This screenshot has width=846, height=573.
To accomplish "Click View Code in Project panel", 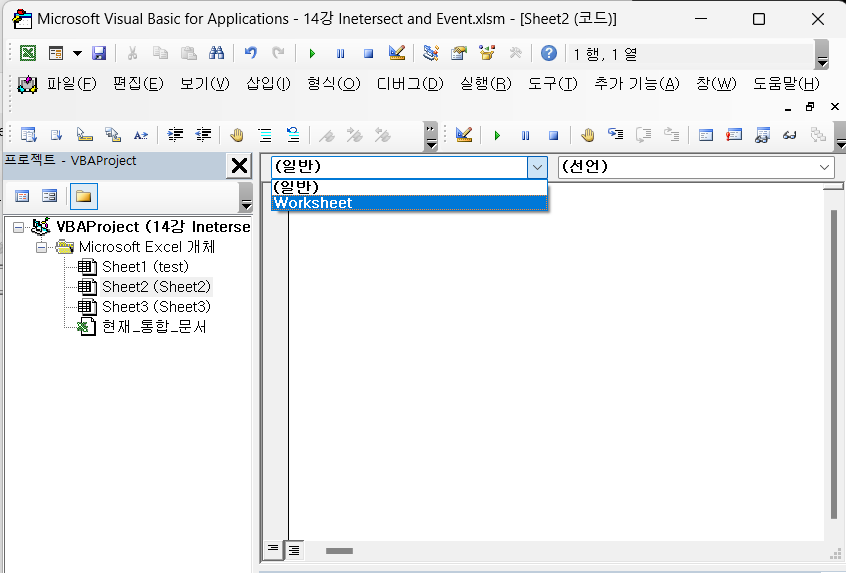I will [x=22, y=196].
